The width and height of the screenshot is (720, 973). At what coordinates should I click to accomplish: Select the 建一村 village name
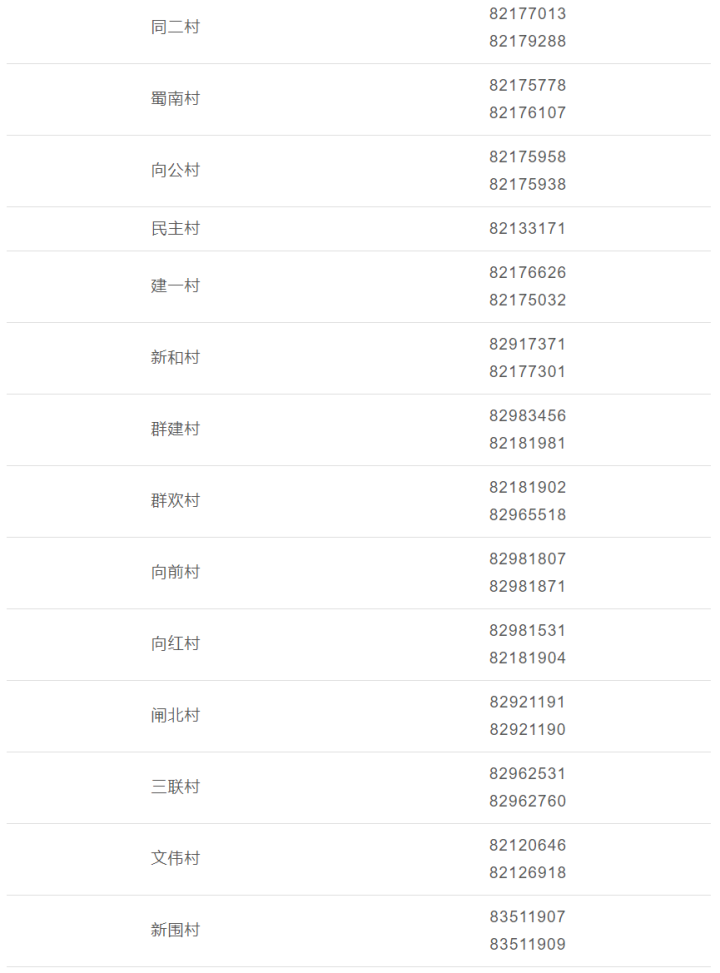[x=175, y=286]
